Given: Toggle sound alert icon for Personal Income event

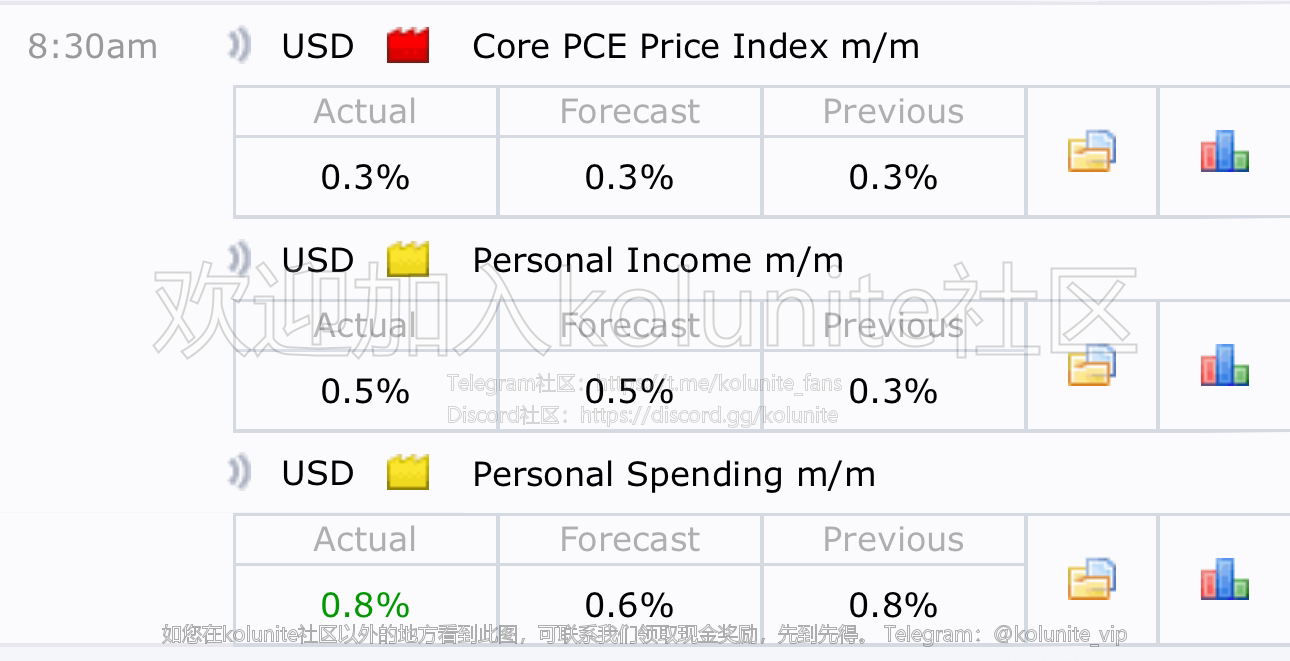Looking at the screenshot, I should click(239, 260).
